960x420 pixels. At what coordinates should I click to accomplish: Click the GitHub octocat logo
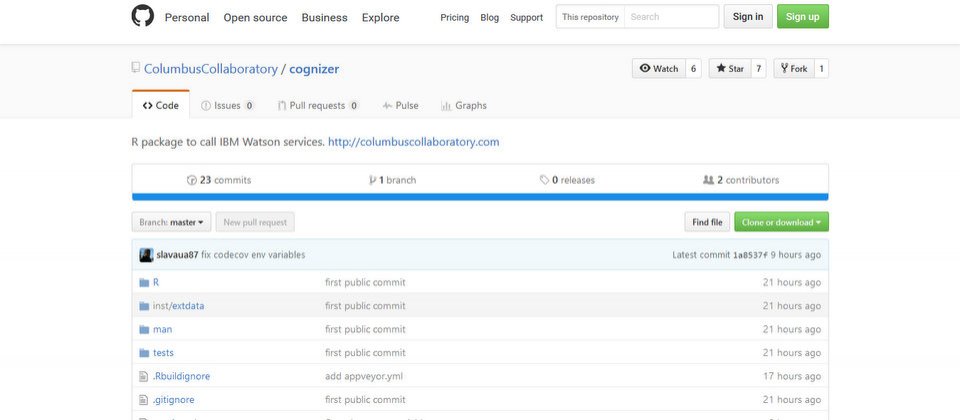(x=143, y=16)
